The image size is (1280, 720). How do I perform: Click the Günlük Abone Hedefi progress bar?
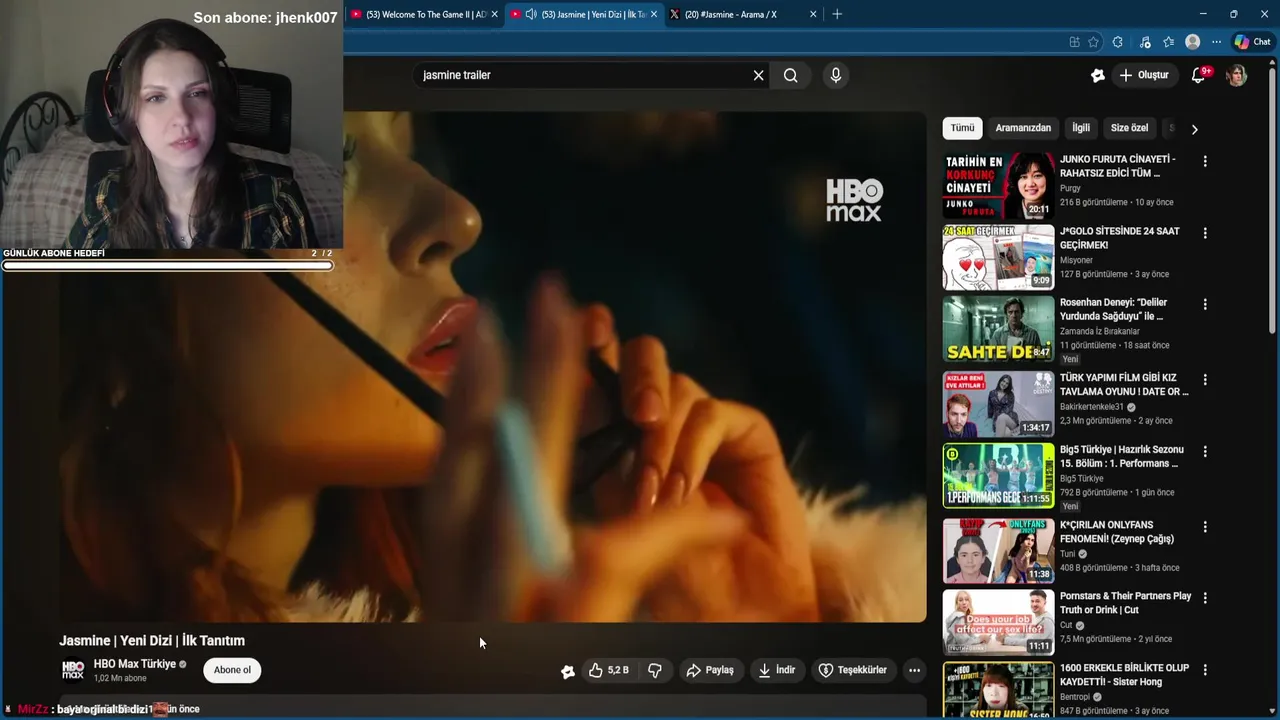[x=167, y=266]
